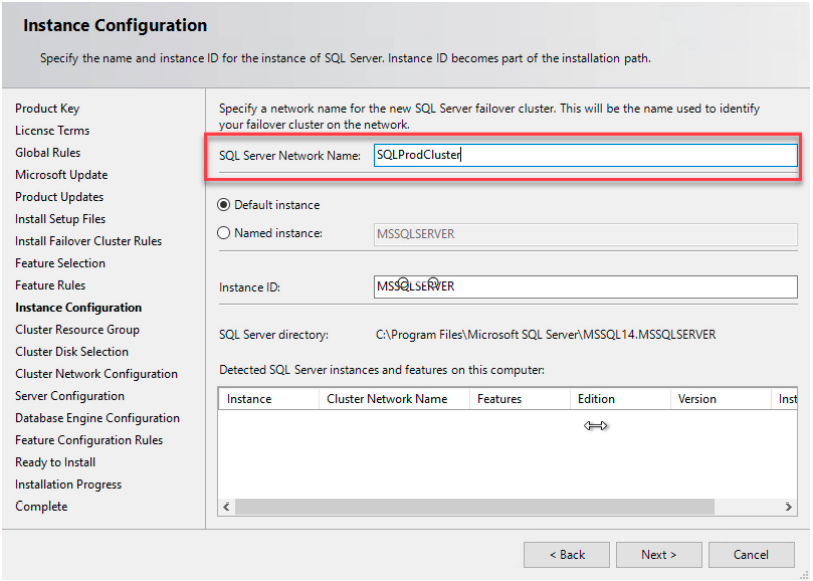
Task: Open the Feature Selection step
Action: [60, 263]
